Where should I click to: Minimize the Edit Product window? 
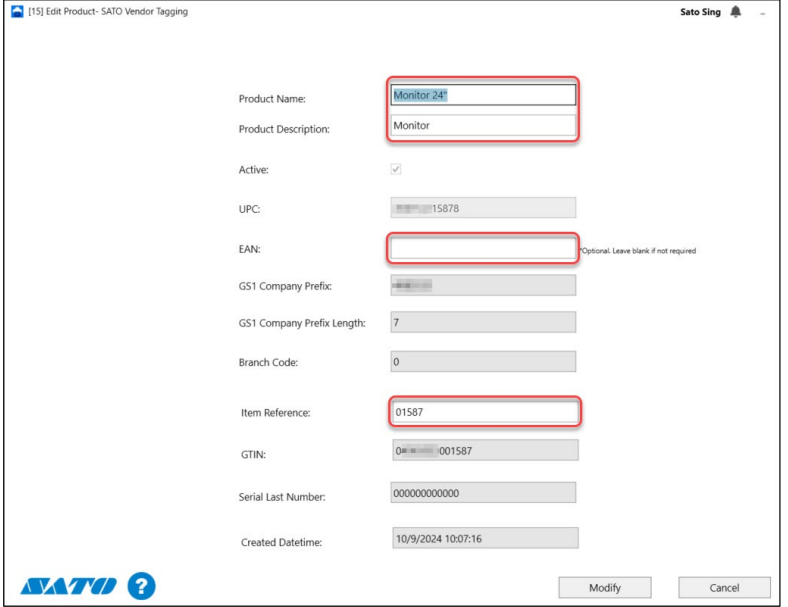click(763, 12)
